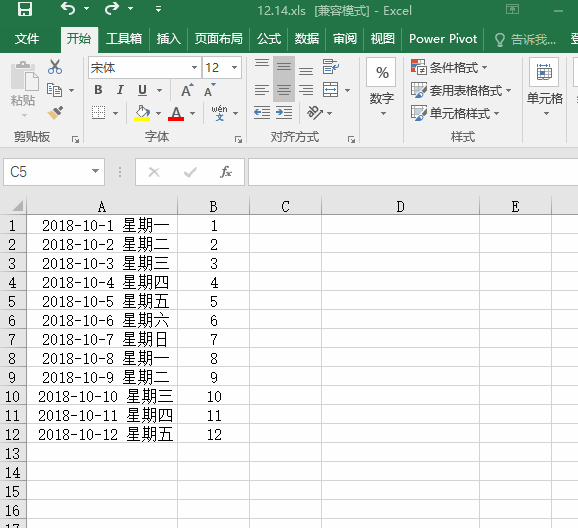Click the wén phonetic guide icon
578x528 pixels.
219,113
